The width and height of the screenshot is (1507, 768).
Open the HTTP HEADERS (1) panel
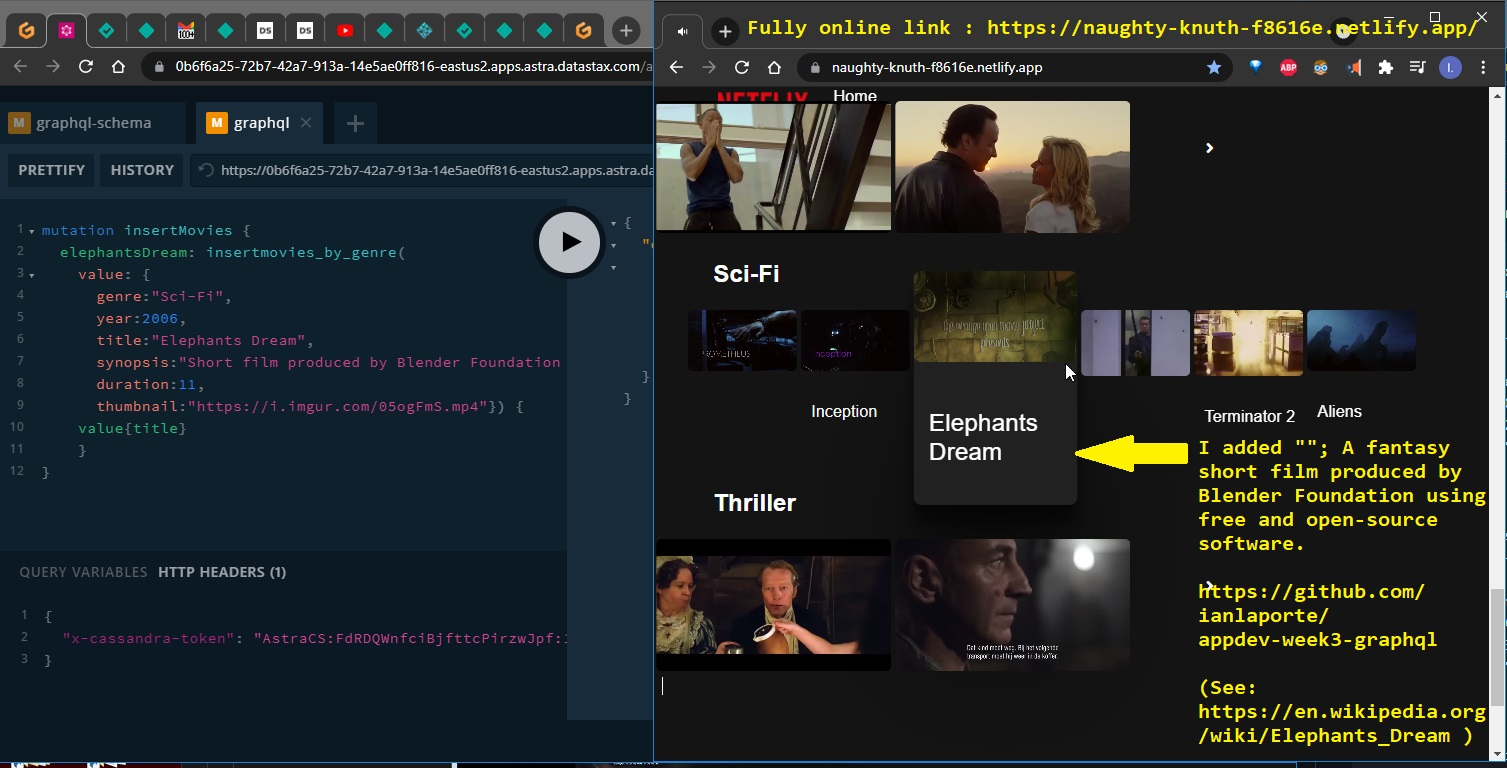click(222, 572)
